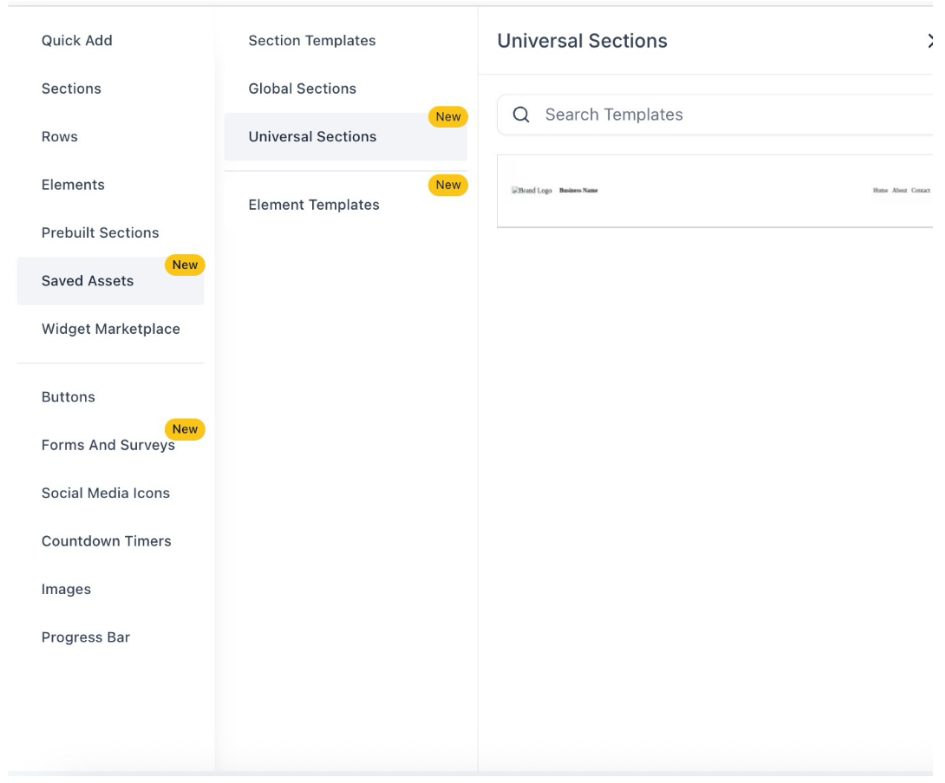Select Social Media Icons
Image resolution: width=945 pixels, height=783 pixels.
tap(105, 493)
